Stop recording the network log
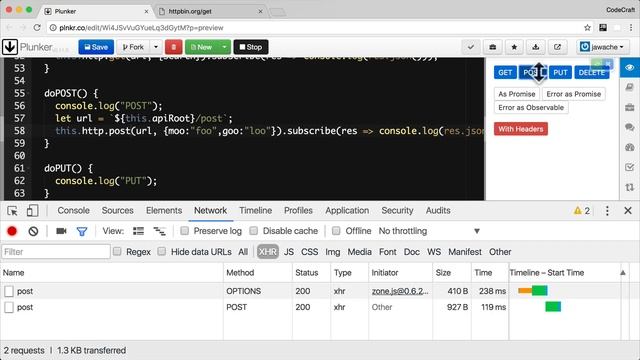 click(12, 231)
